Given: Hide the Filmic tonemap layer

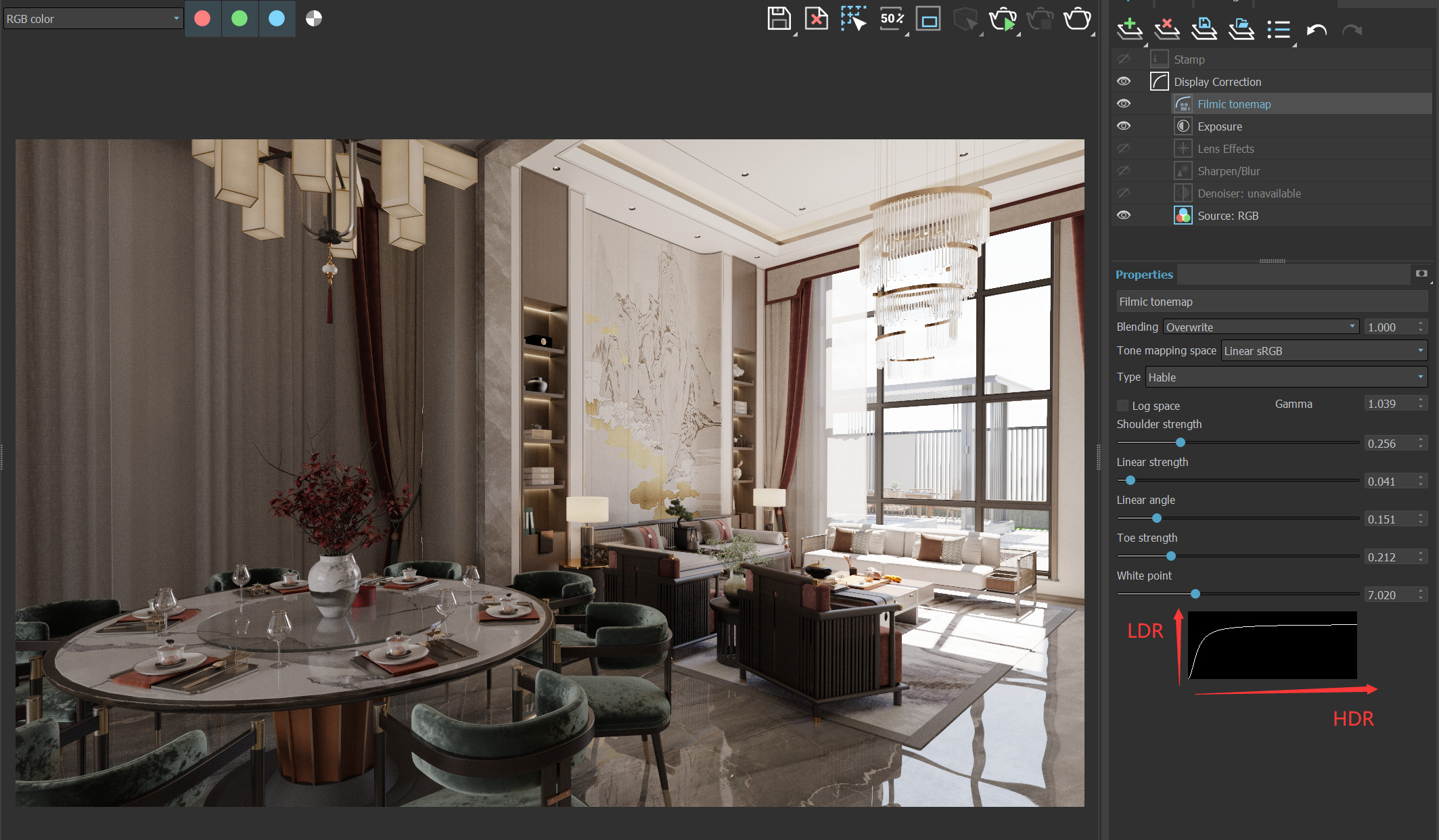Looking at the screenshot, I should click(1124, 104).
